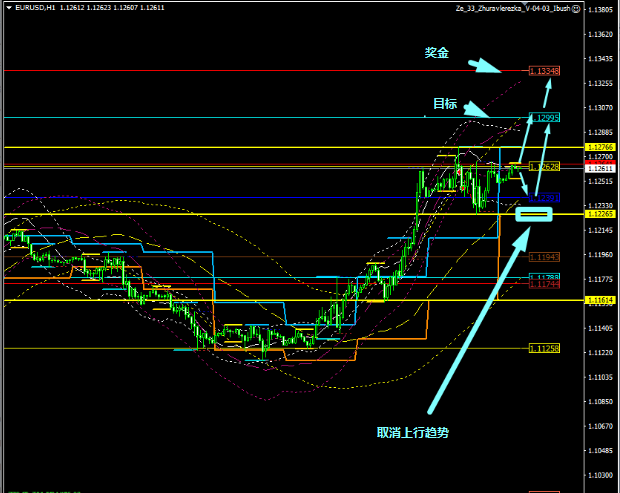Click the Ze_33_Zhuravlerezka indicator name

508,9
